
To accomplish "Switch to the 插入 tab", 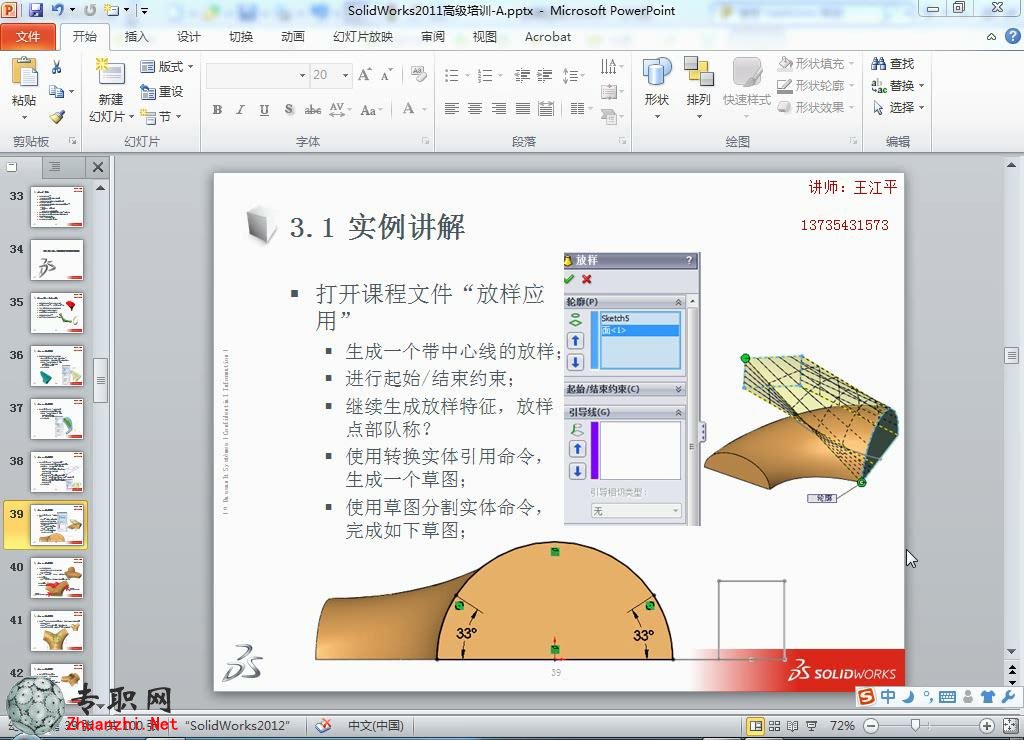I will coord(136,37).
